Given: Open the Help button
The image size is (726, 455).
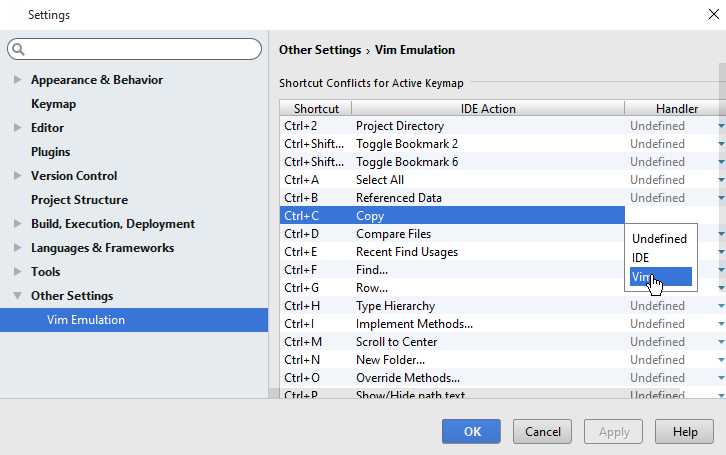Looking at the screenshot, I should click(x=685, y=431).
